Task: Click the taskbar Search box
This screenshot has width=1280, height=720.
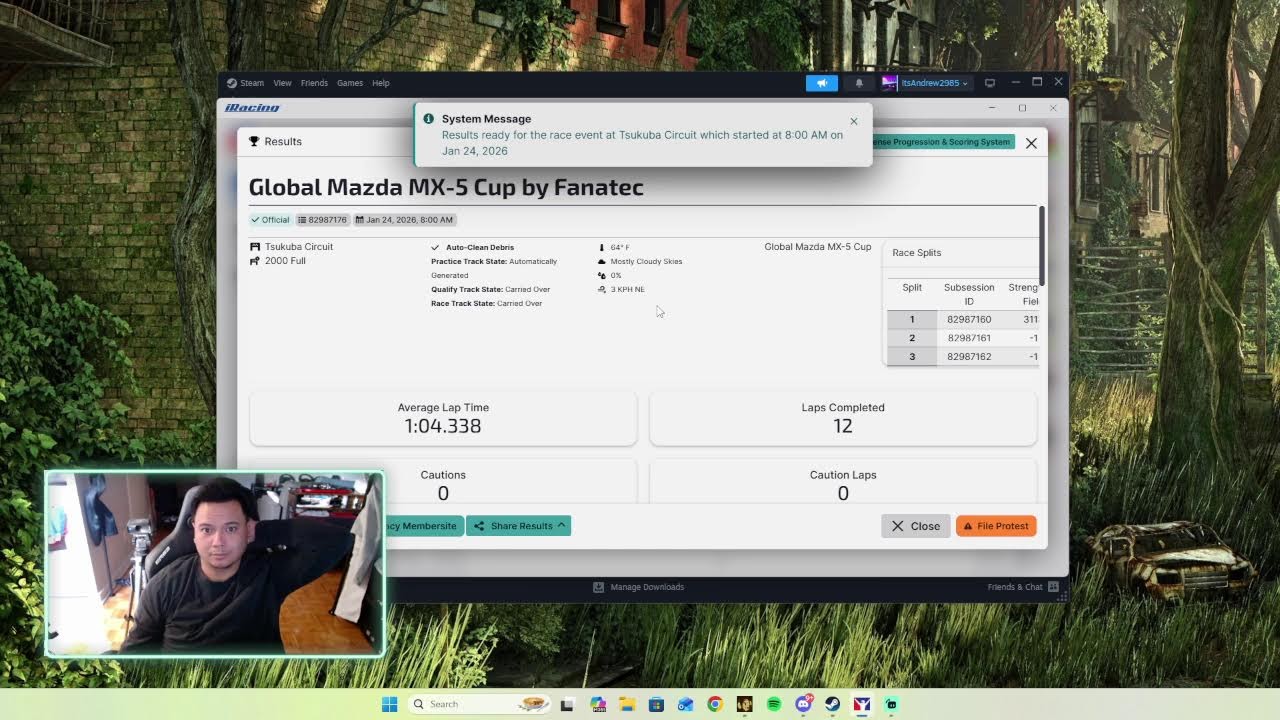Action: pos(481,704)
